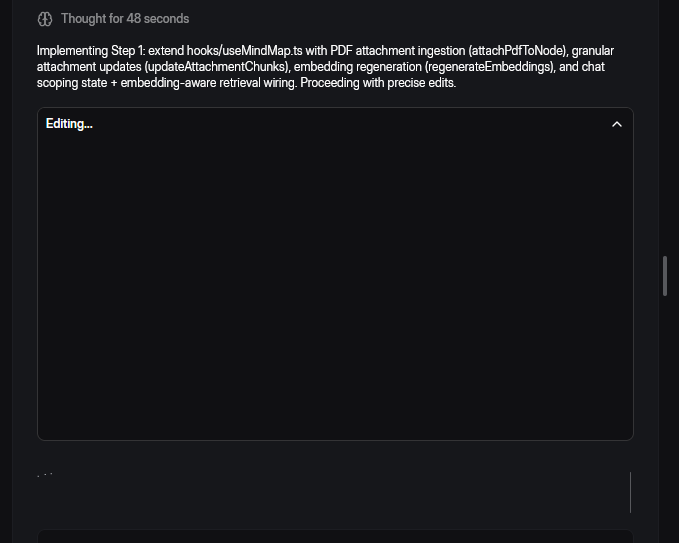The image size is (679, 543).
Task: Click the word "granular" in the message
Action: click(x=592, y=51)
